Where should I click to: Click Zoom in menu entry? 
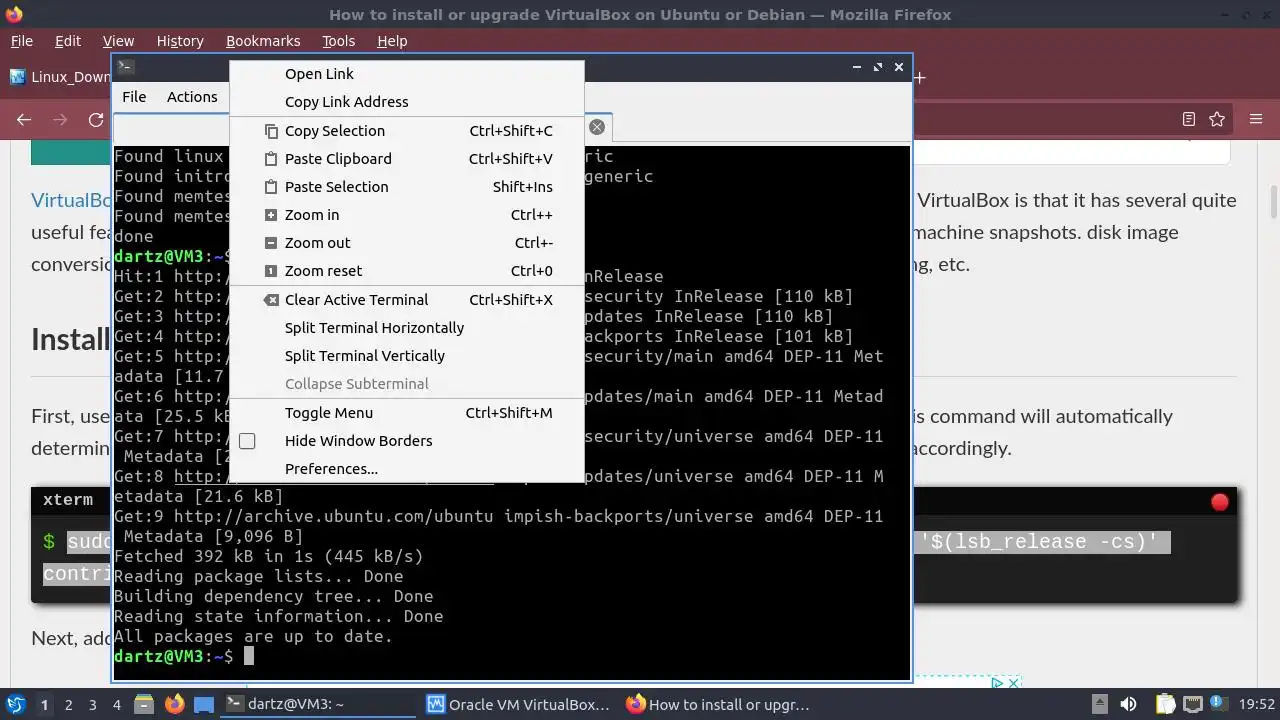pos(406,215)
